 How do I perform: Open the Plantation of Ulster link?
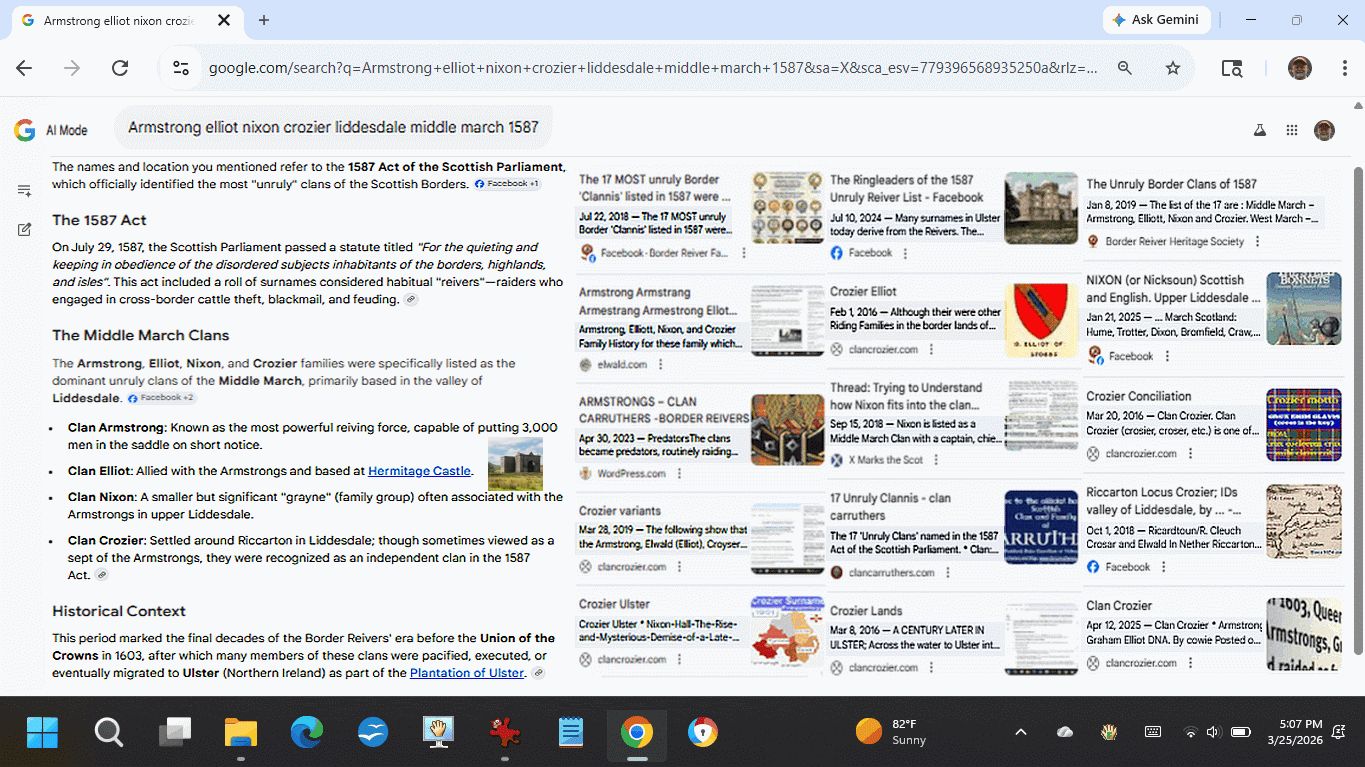[x=467, y=673]
